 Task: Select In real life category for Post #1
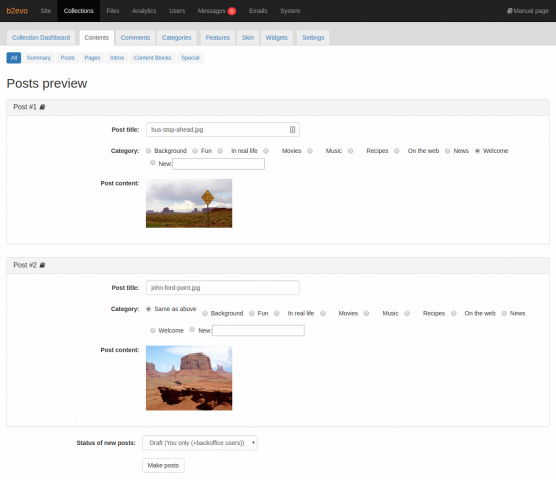click(220, 151)
